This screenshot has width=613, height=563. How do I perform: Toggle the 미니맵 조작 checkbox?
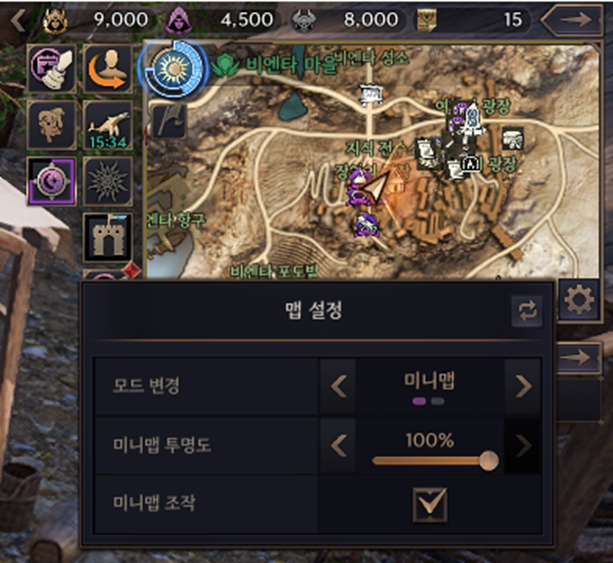click(x=430, y=505)
